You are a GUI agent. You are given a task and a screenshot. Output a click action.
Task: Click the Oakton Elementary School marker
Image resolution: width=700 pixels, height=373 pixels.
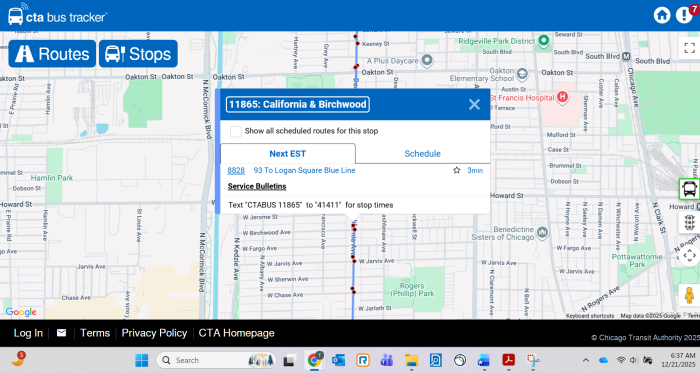[x=522, y=74]
